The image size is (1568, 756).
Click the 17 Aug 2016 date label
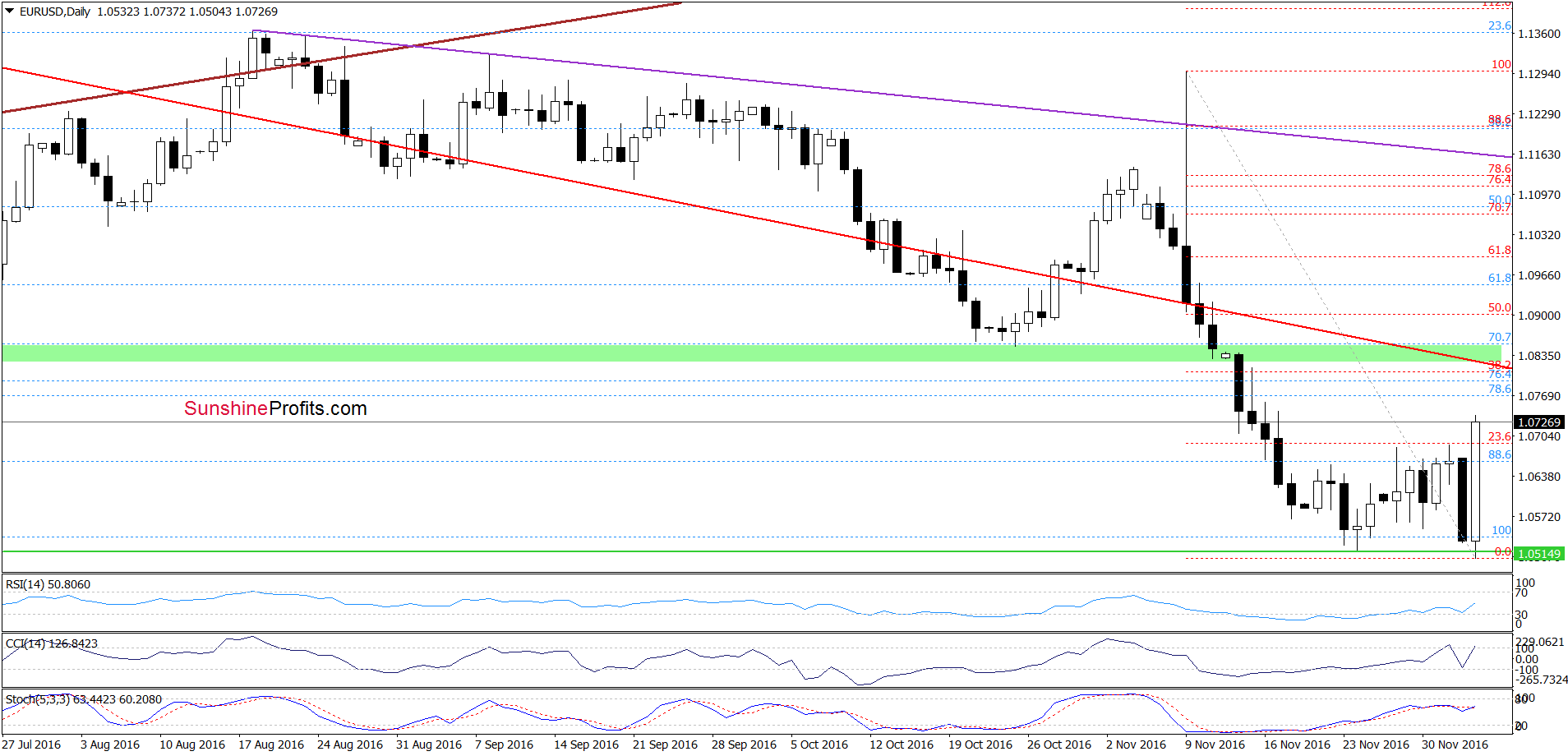(x=271, y=744)
